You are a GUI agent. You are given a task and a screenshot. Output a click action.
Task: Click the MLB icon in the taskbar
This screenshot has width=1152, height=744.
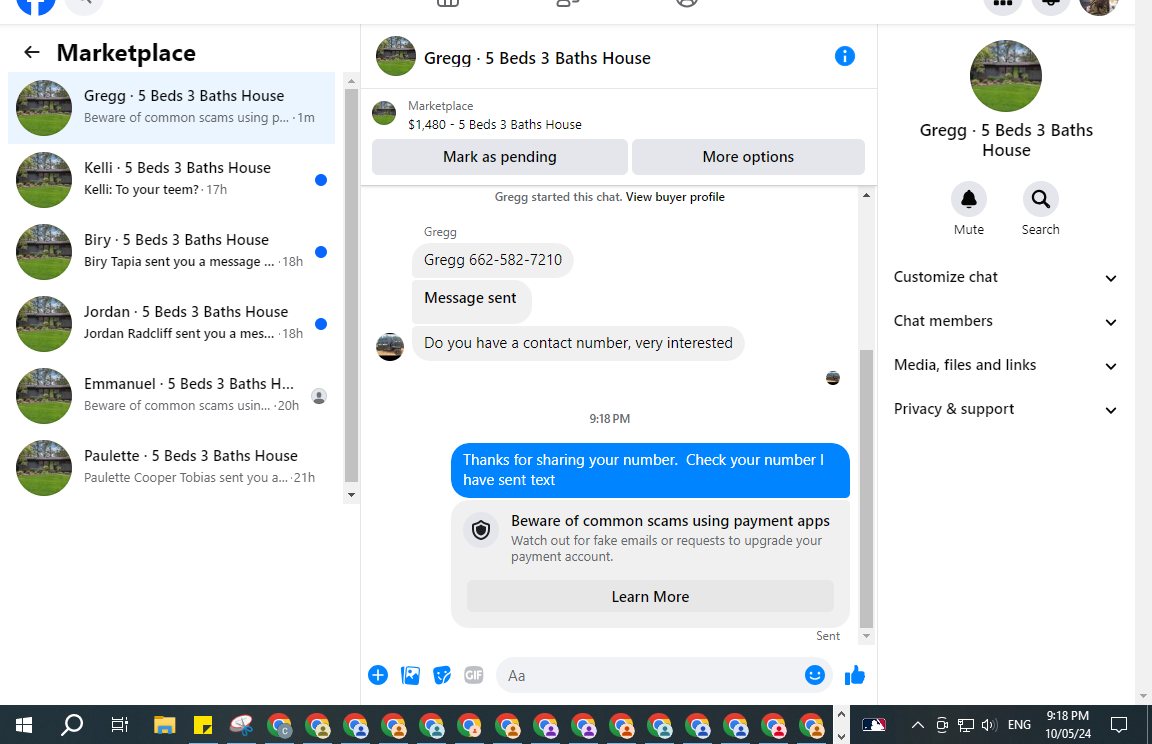[874, 726]
